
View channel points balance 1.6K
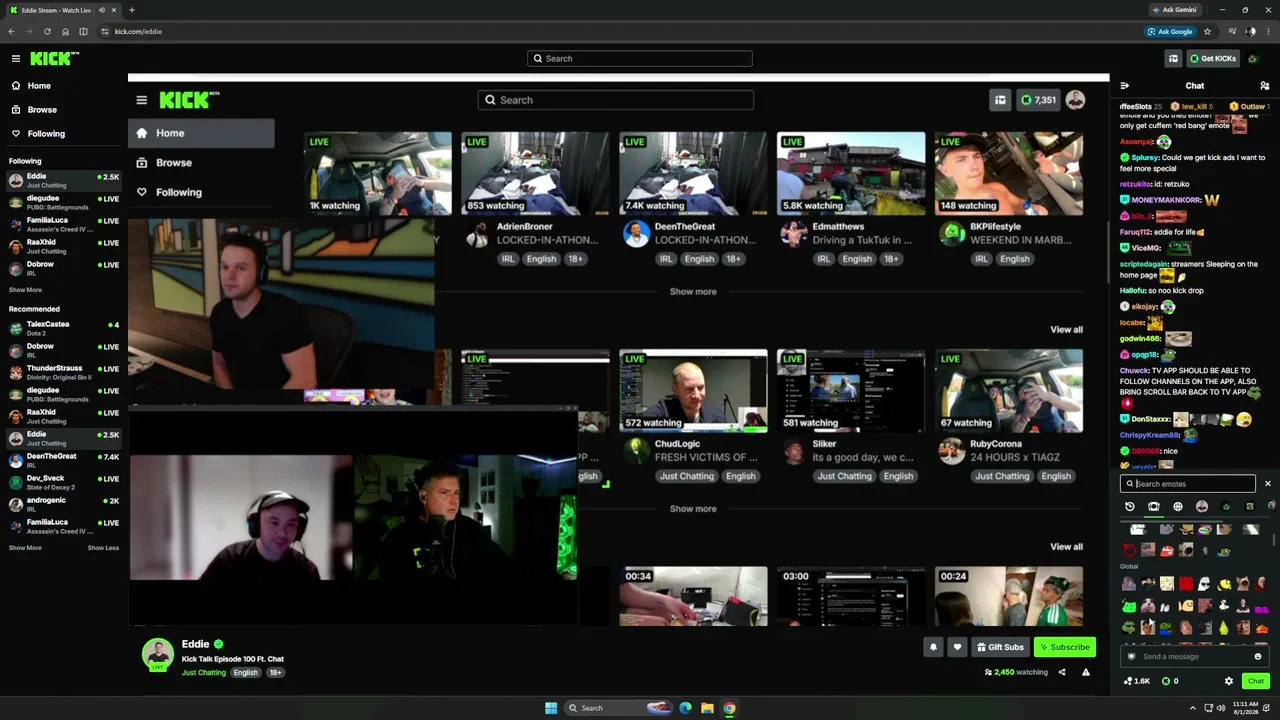[x=1137, y=681]
